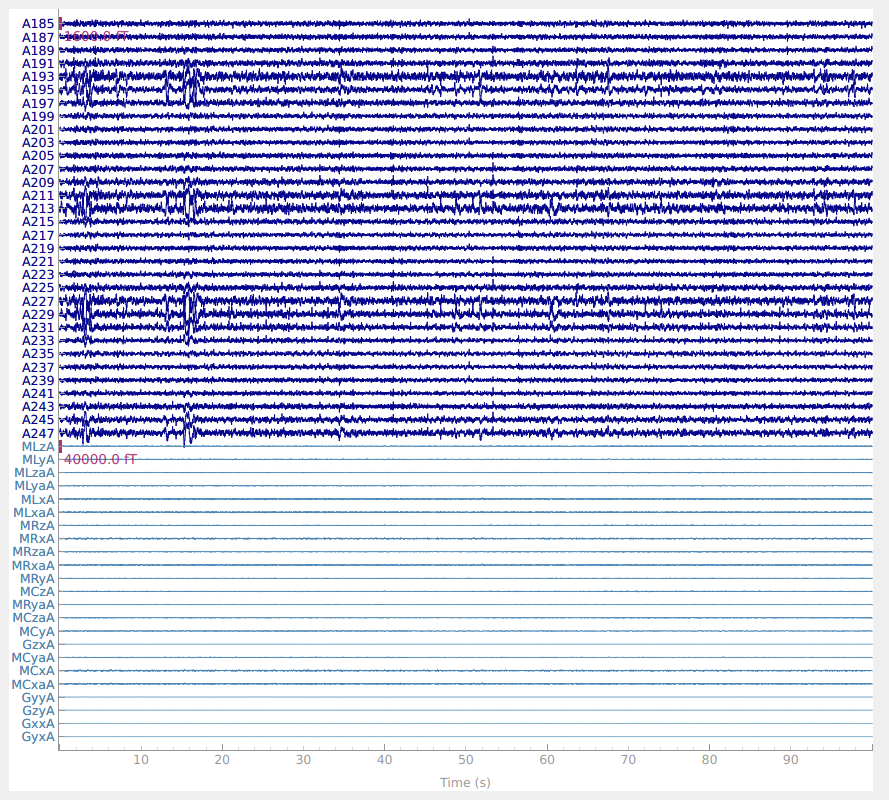
Task: Select channel label A185
Action: pos(38,24)
